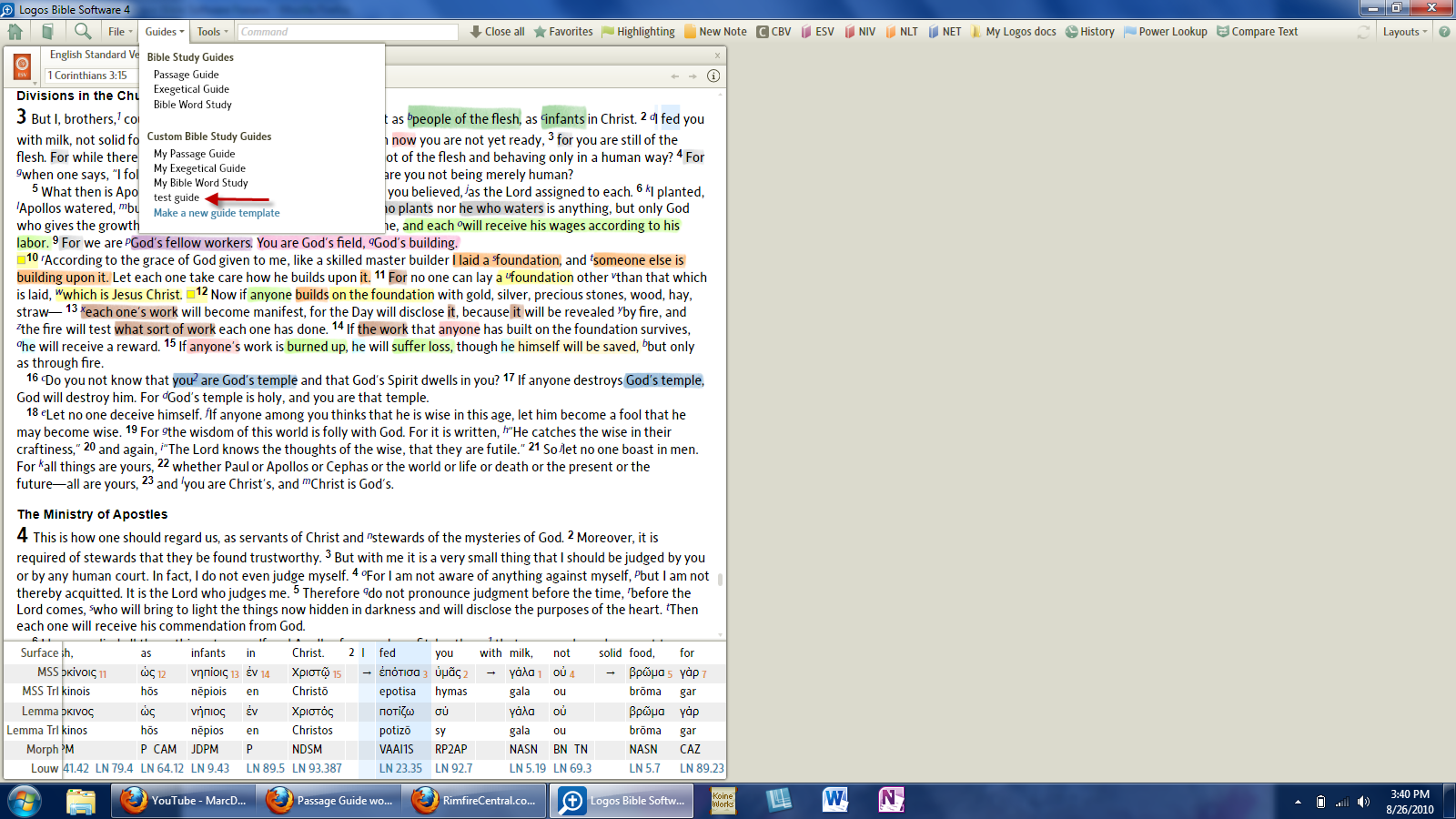Select Exegetical Guide from the menu
Screen dimensions: 1456x819
coord(191,89)
